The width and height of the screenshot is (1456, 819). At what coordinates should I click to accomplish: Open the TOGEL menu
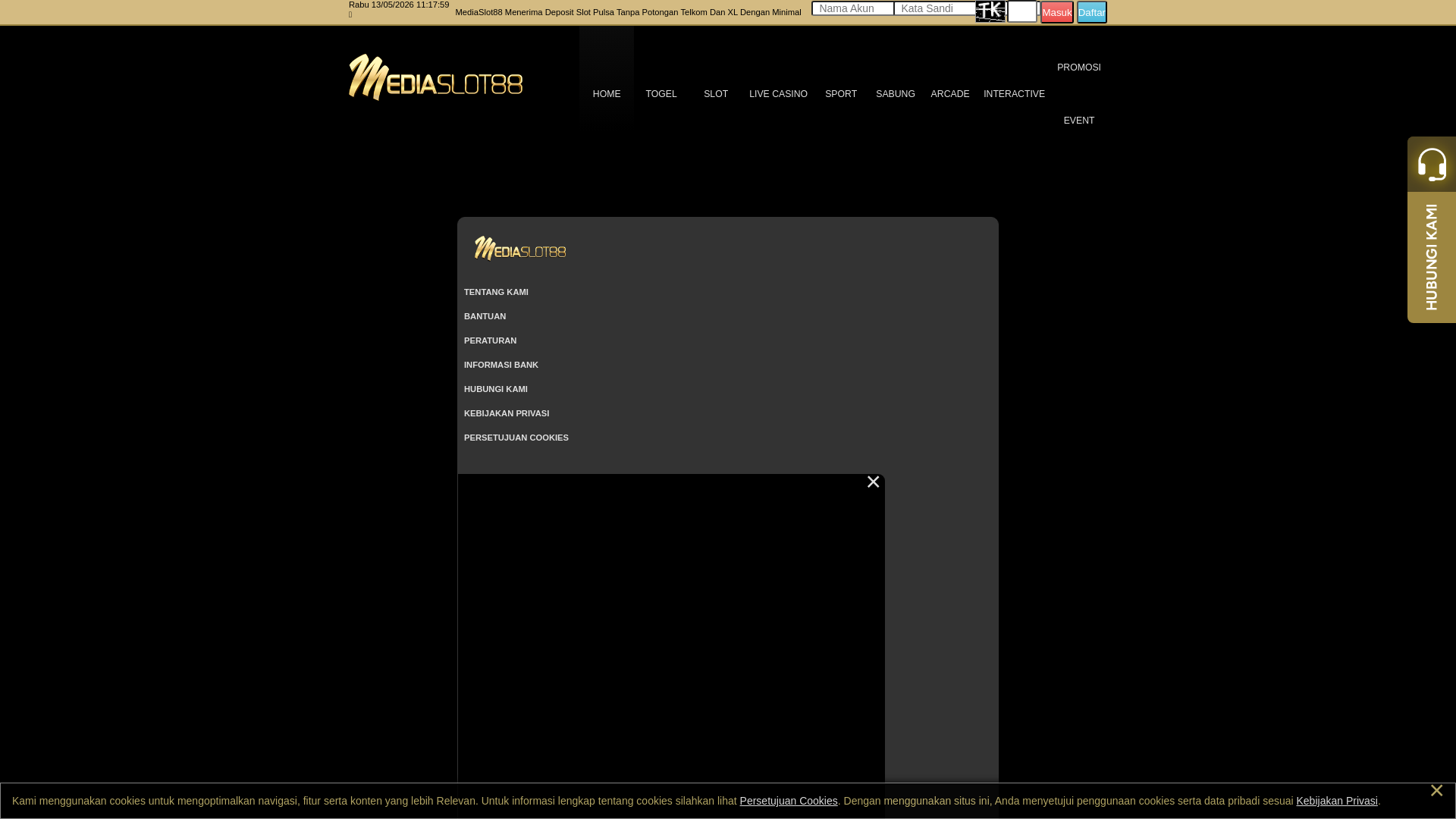point(661,94)
